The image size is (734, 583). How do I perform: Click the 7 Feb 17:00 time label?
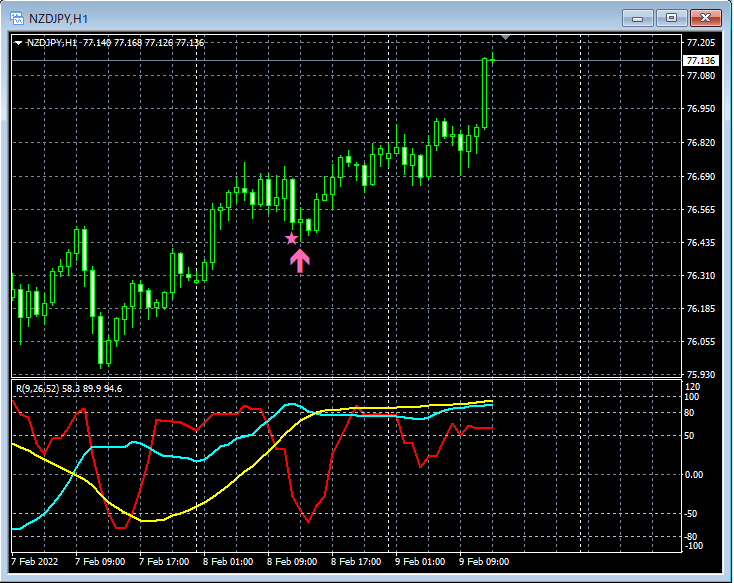(164, 561)
